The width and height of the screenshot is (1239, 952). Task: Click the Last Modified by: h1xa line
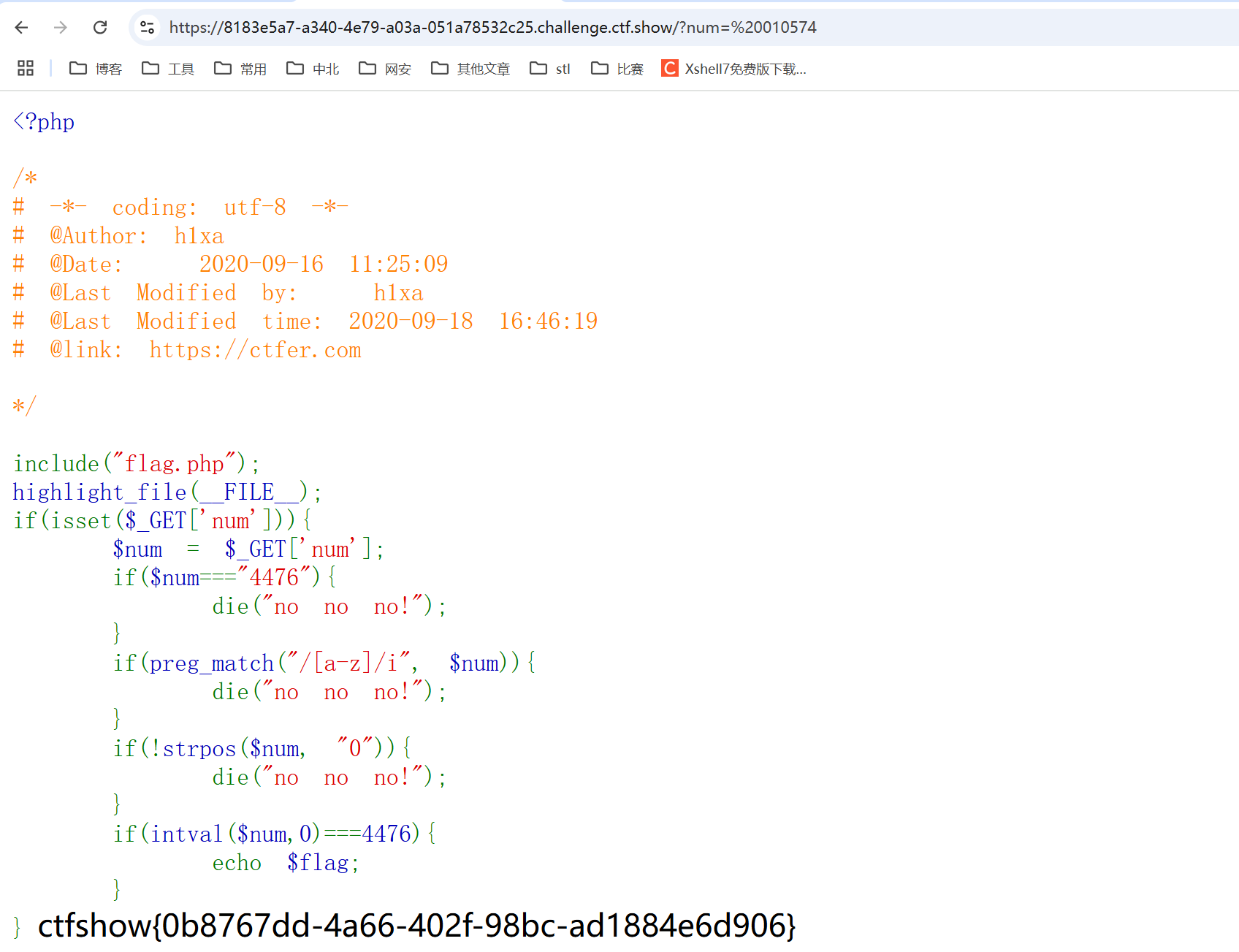(218, 293)
